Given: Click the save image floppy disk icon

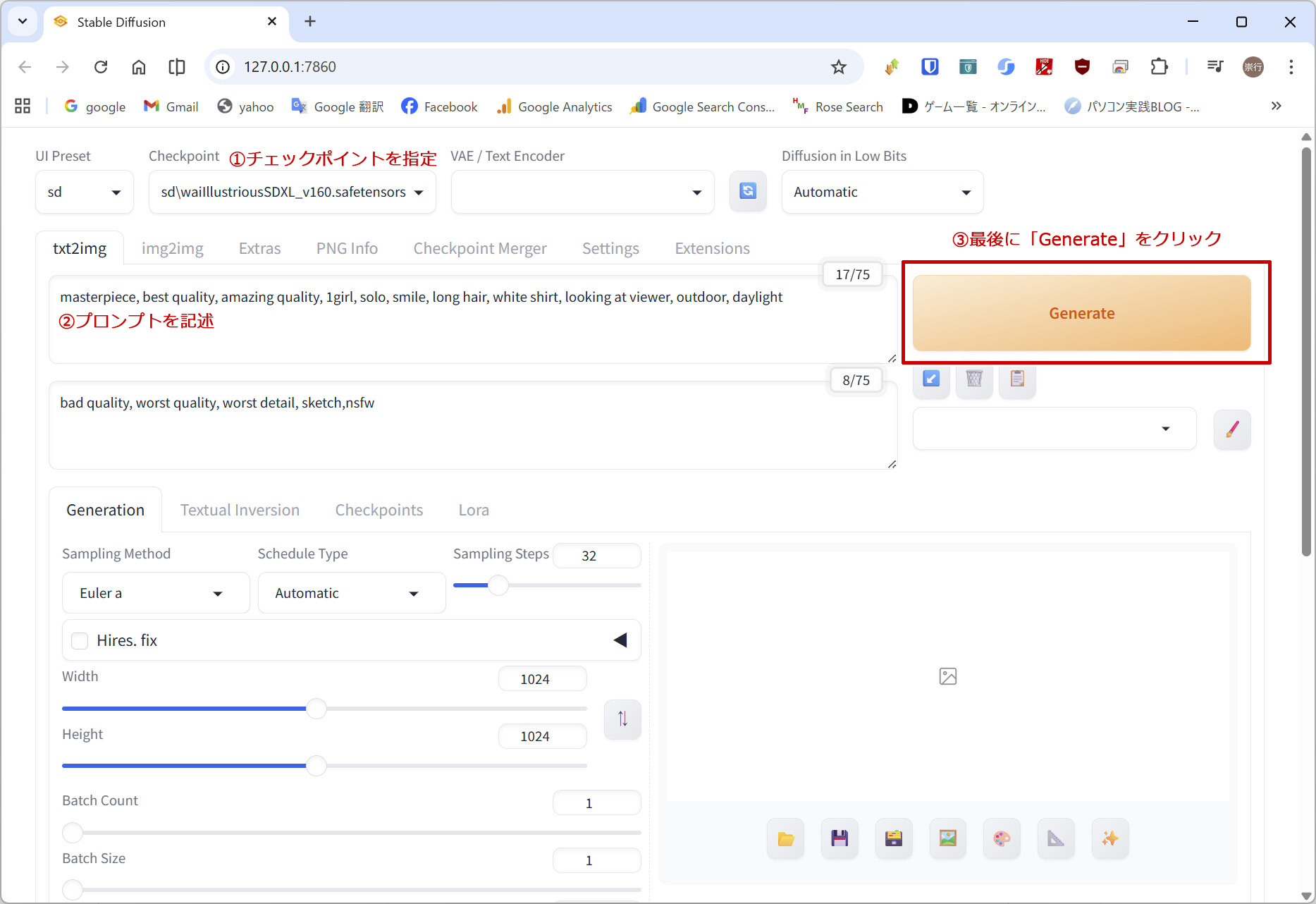Looking at the screenshot, I should pos(840,838).
